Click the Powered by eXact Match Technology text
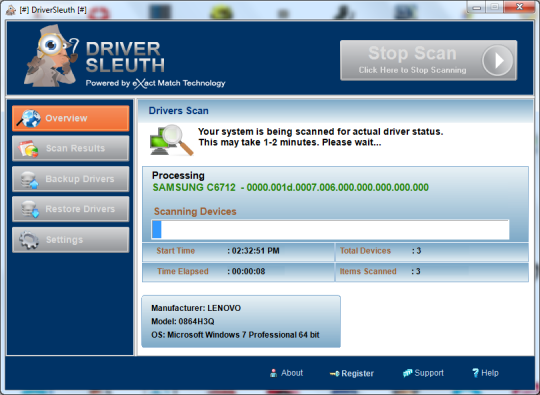Image resolution: width=540 pixels, height=395 pixels. pos(155,83)
